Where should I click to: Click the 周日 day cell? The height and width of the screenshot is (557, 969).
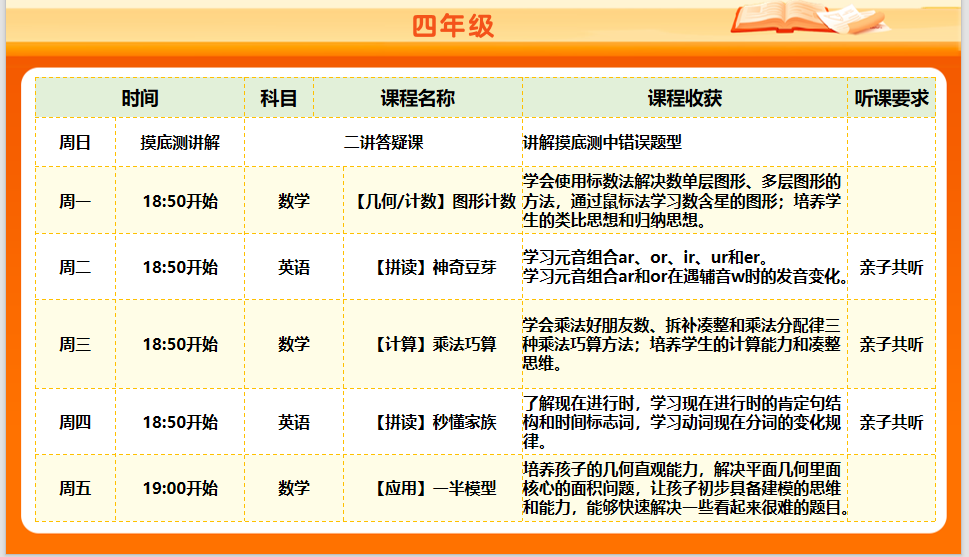[x=75, y=143]
